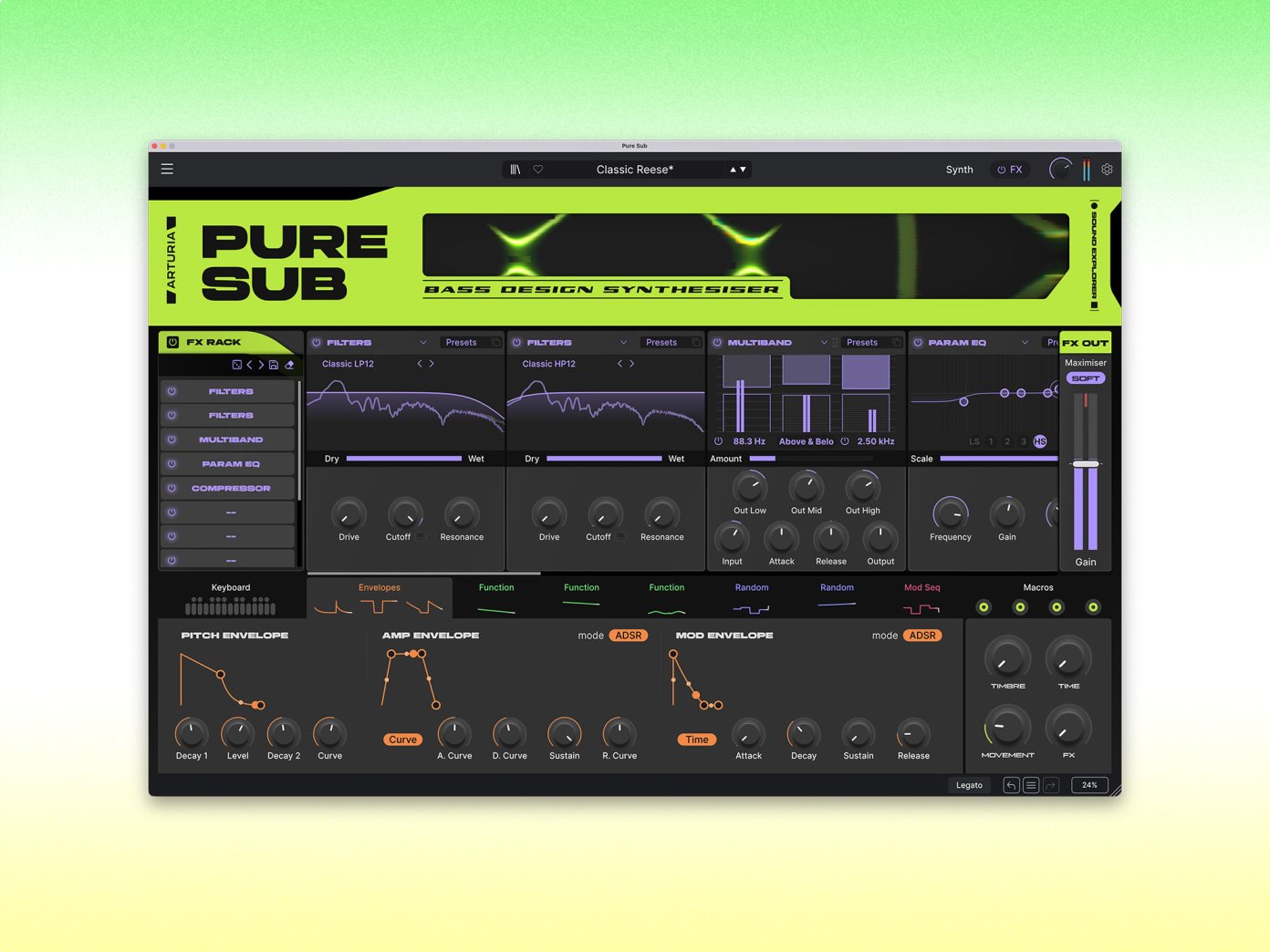1270x952 pixels.
Task: Toggle the 2.50 kHz crossover power
Action: coord(845,441)
